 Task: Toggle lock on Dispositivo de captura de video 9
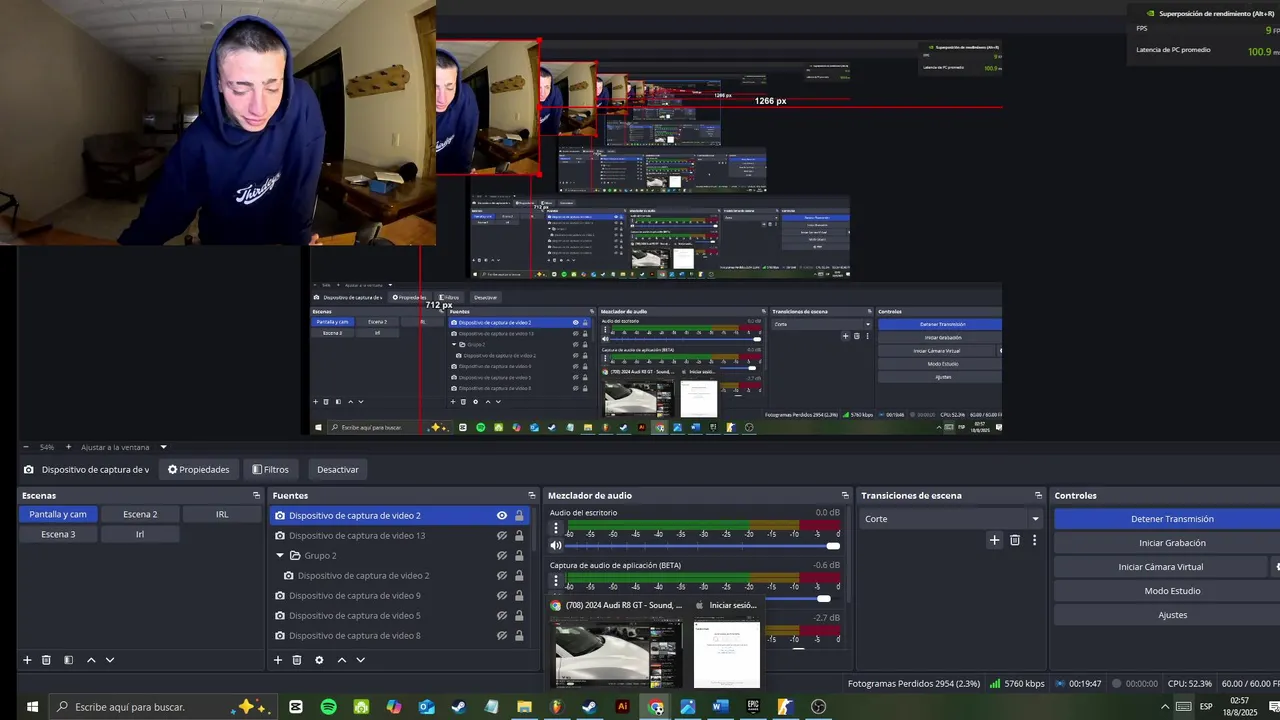point(519,596)
